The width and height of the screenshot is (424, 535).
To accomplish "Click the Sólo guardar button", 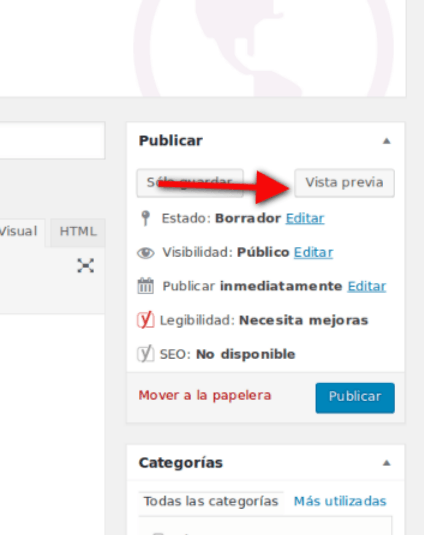I will (x=190, y=183).
